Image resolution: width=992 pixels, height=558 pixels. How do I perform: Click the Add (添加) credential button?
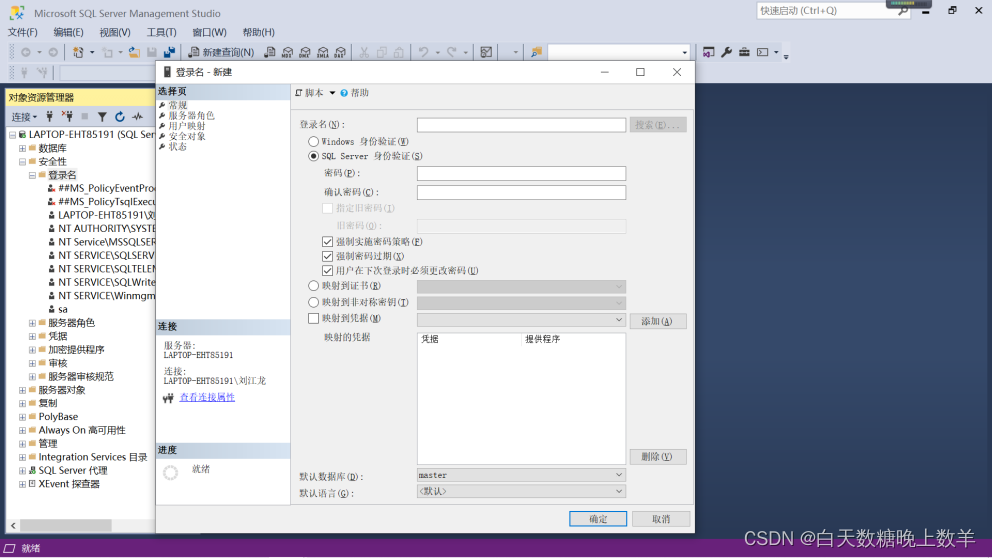click(658, 321)
